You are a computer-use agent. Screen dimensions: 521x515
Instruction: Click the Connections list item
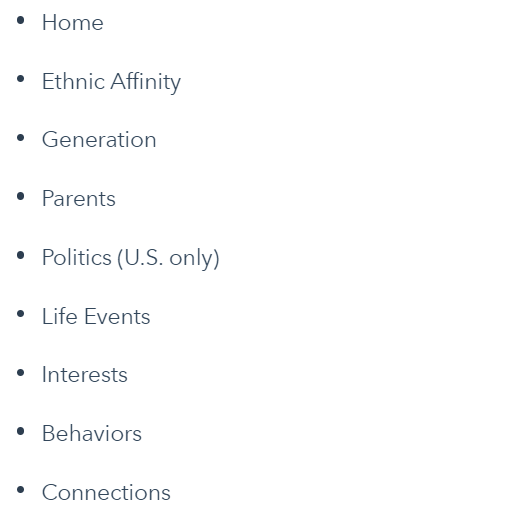(106, 493)
